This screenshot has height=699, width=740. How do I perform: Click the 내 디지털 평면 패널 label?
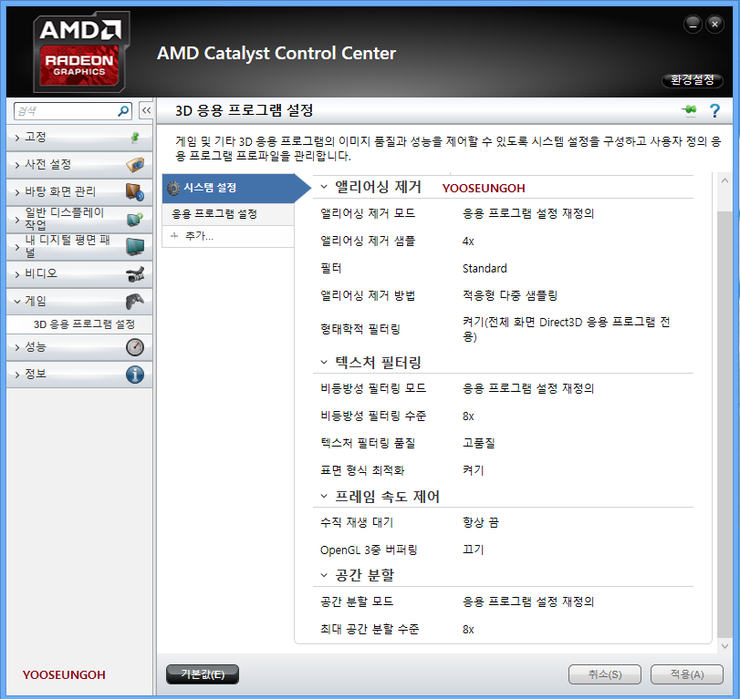pos(67,246)
